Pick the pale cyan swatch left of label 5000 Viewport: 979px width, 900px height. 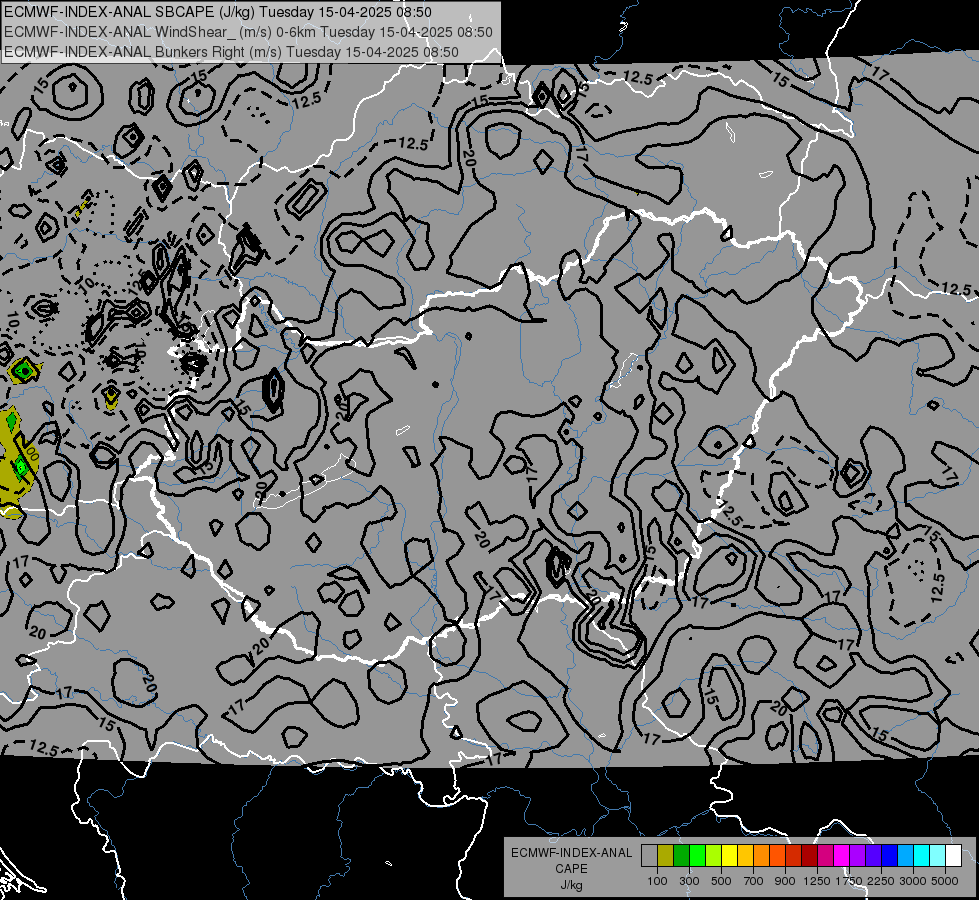[937, 856]
